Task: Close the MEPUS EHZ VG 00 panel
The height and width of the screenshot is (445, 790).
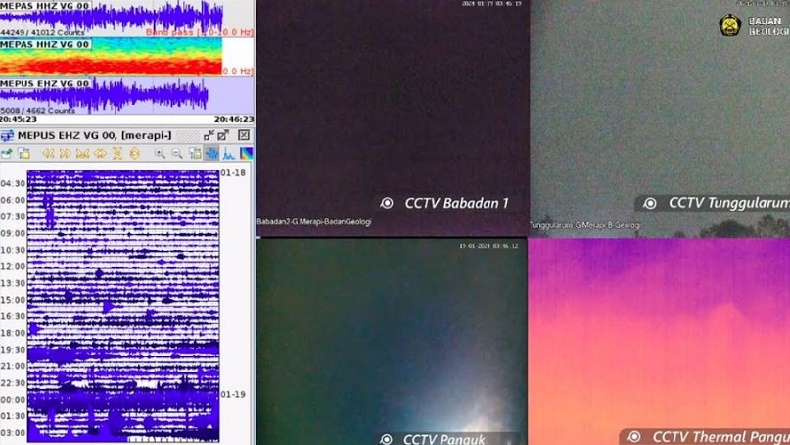Action: 243,135
